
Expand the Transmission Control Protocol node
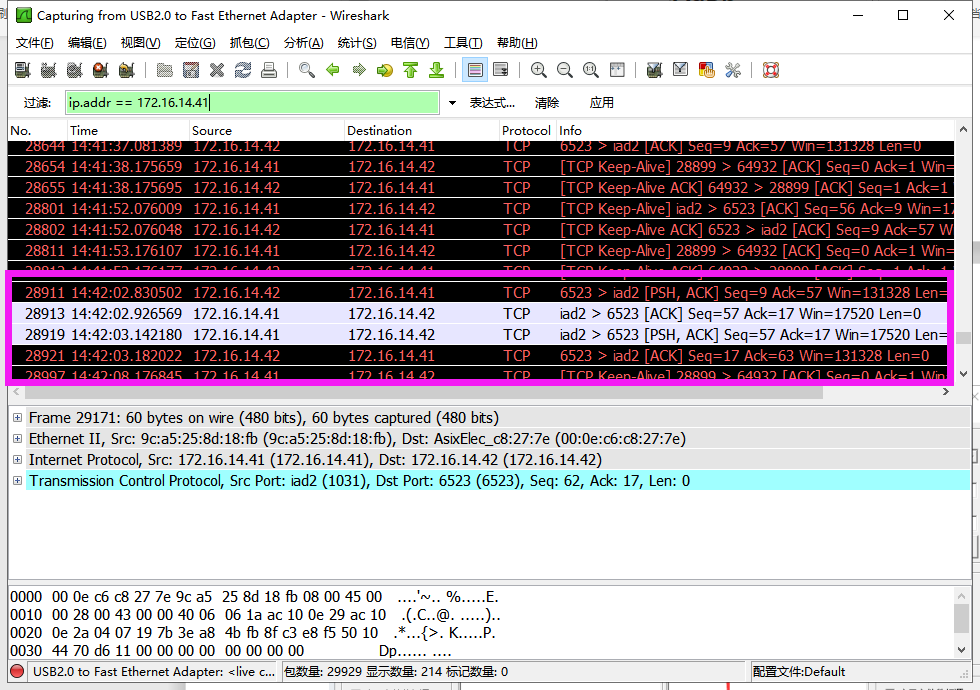tap(18, 481)
